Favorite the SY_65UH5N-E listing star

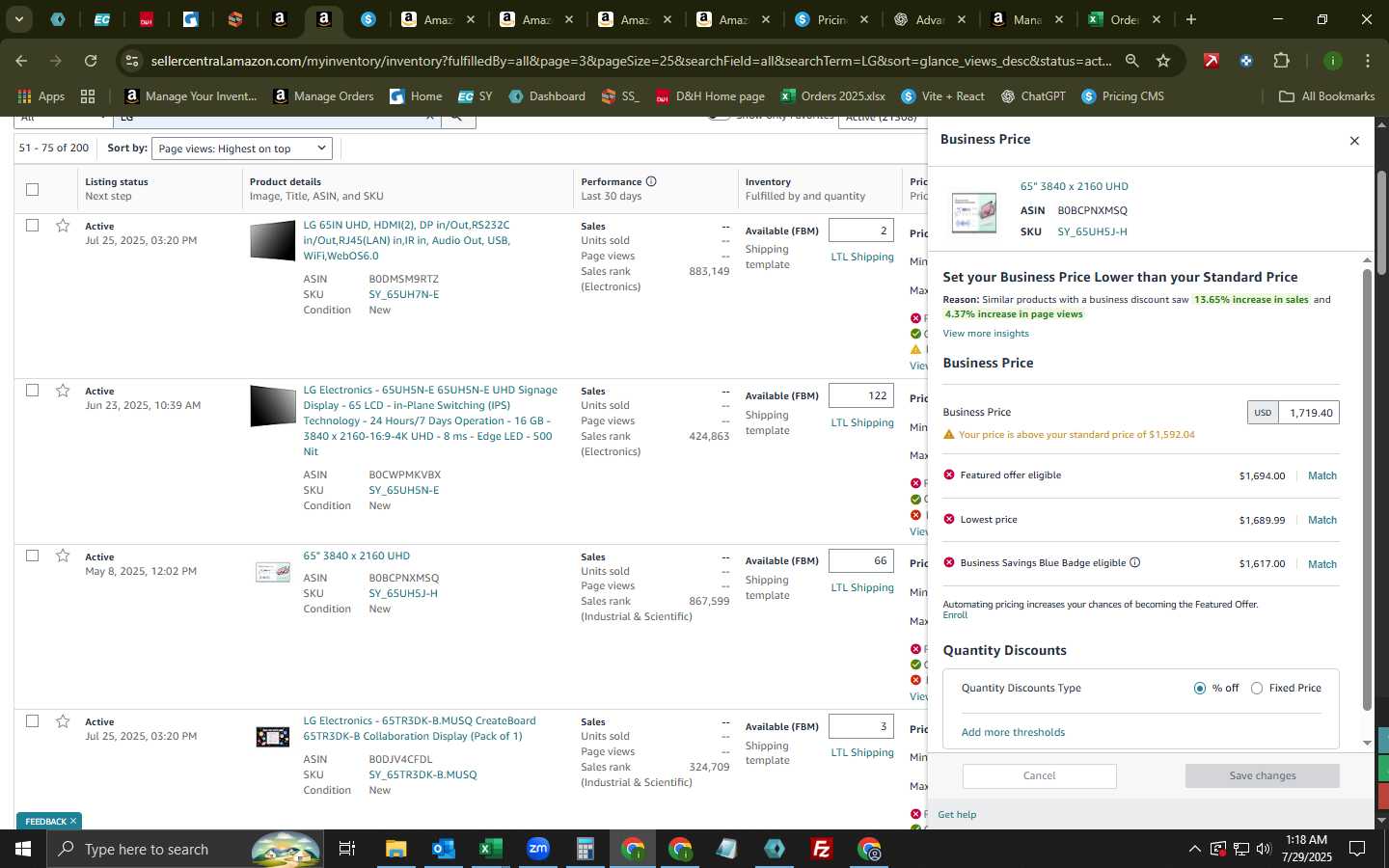[63, 391]
